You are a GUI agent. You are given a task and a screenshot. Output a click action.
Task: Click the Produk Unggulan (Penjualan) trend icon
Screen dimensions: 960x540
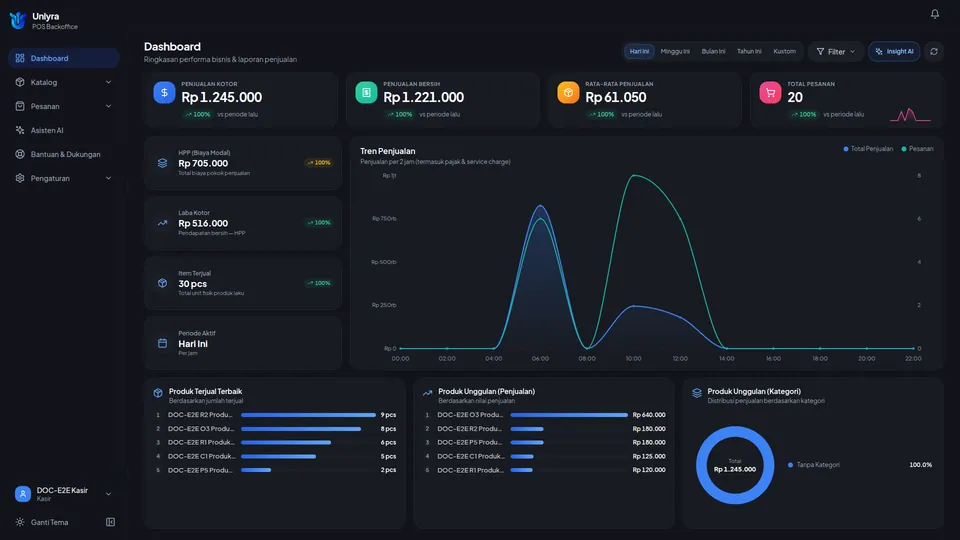click(x=427, y=393)
